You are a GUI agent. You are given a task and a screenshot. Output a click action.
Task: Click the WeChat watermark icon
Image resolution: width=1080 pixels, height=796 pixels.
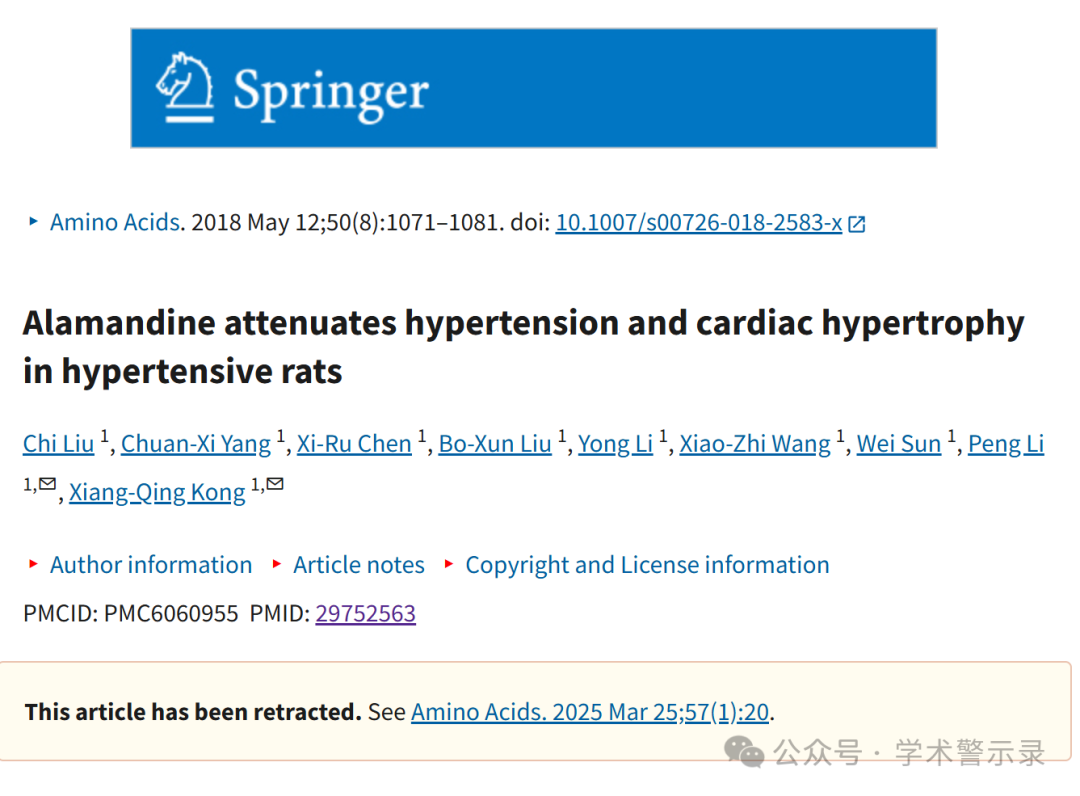(x=744, y=751)
